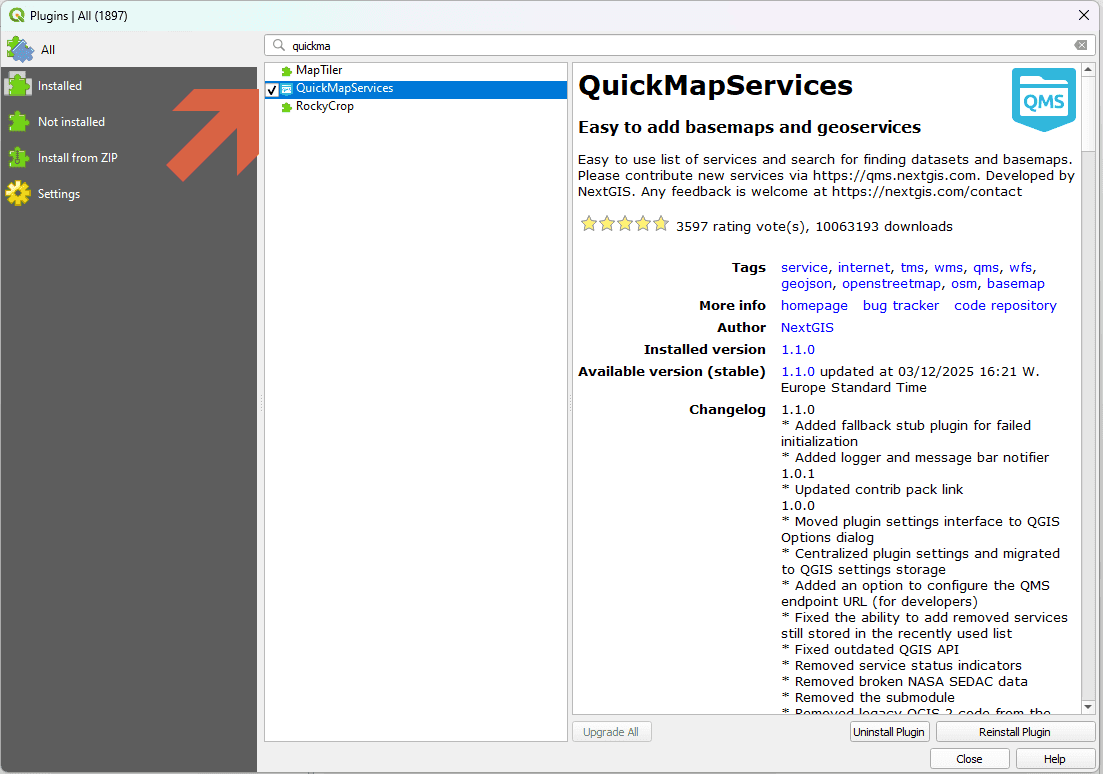
Task: Click the basemap tag
Action: (1016, 284)
